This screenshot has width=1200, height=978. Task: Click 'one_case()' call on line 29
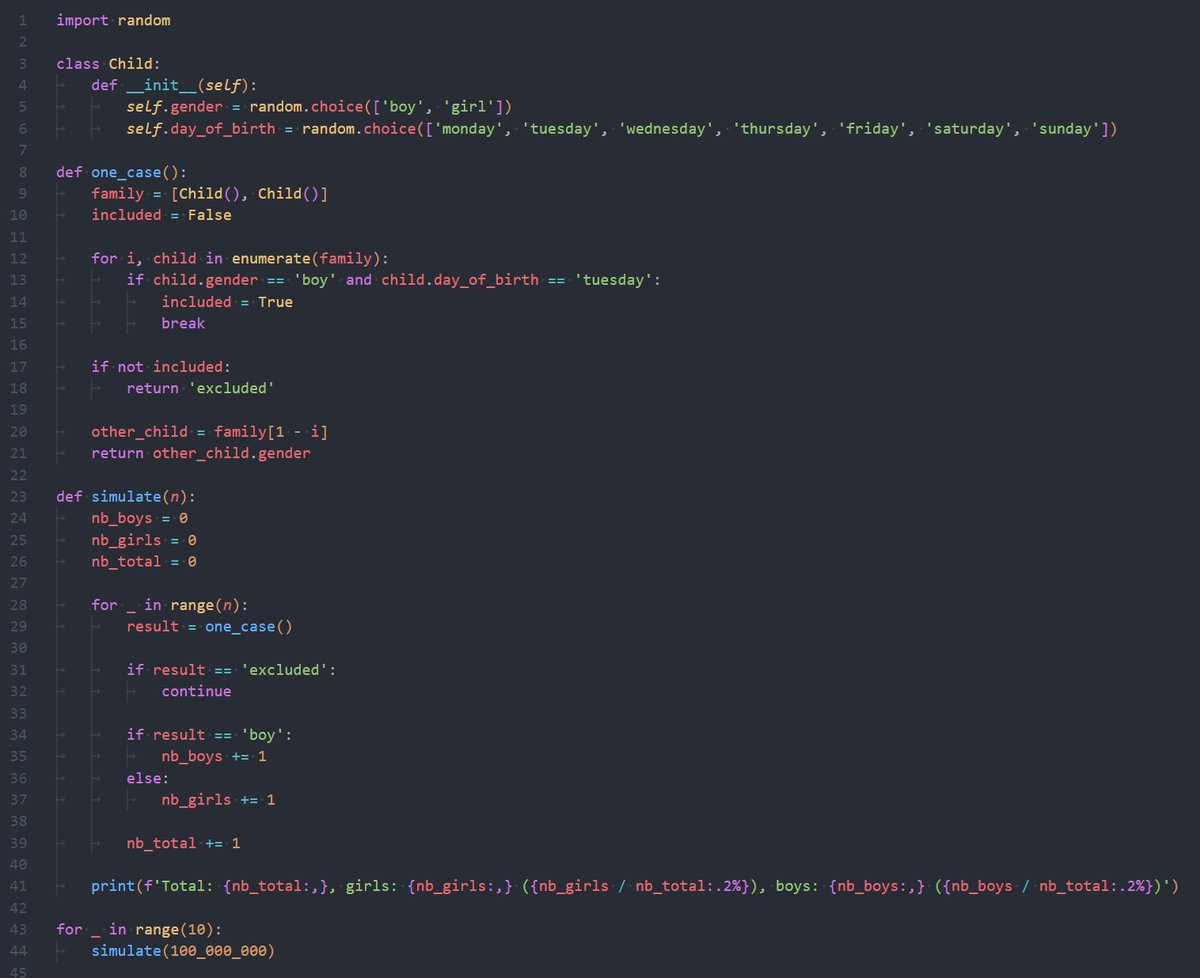249,626
